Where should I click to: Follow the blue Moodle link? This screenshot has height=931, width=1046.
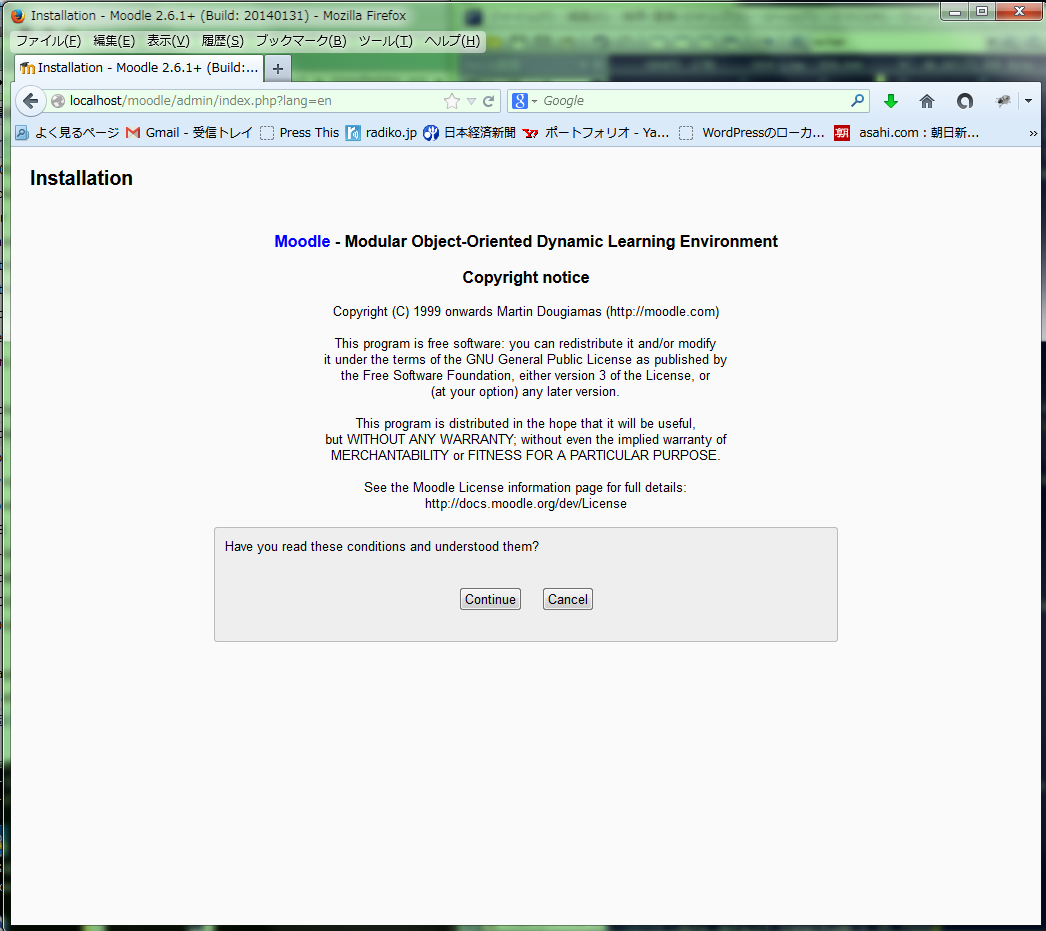pos(302,241)
